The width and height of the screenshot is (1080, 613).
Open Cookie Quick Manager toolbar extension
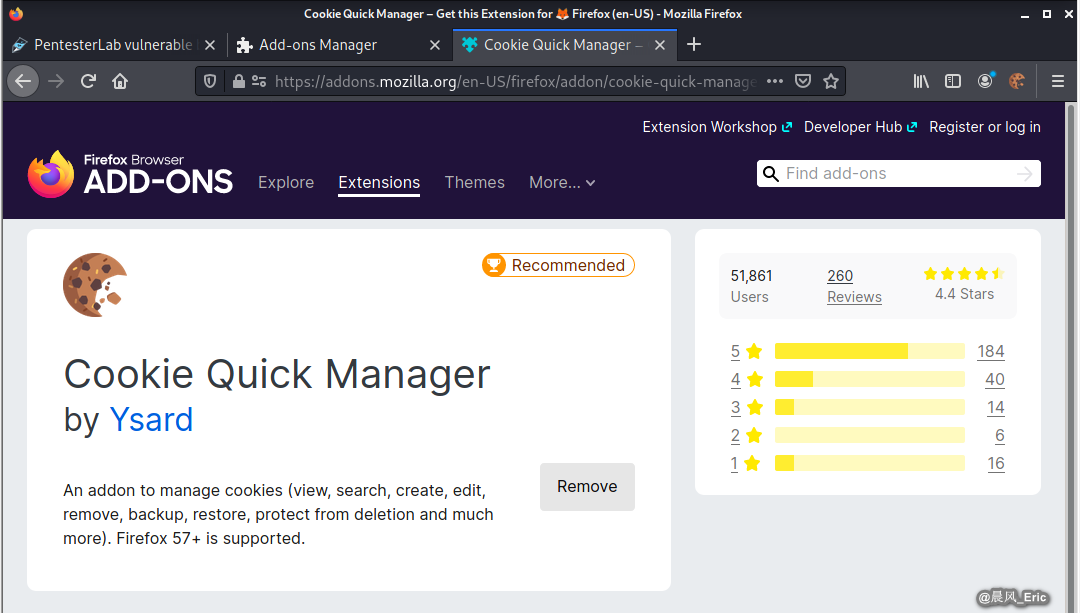[1017, 81]
